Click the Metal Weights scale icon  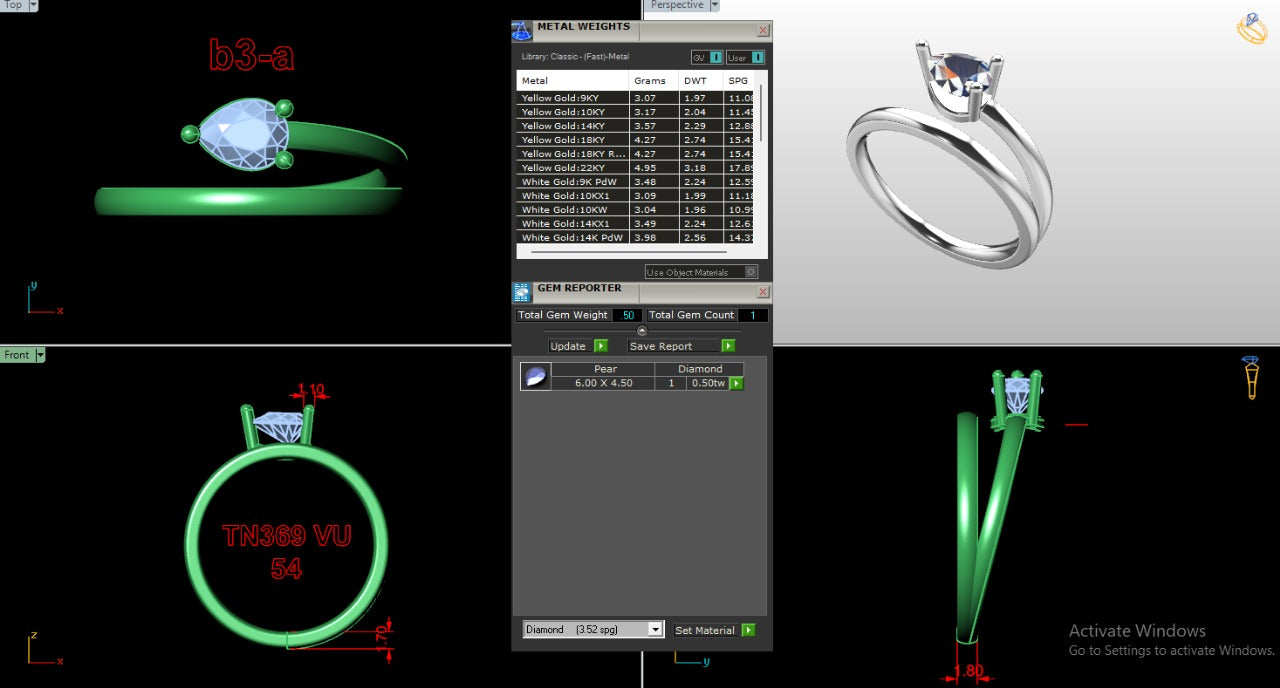click(522, 31)
